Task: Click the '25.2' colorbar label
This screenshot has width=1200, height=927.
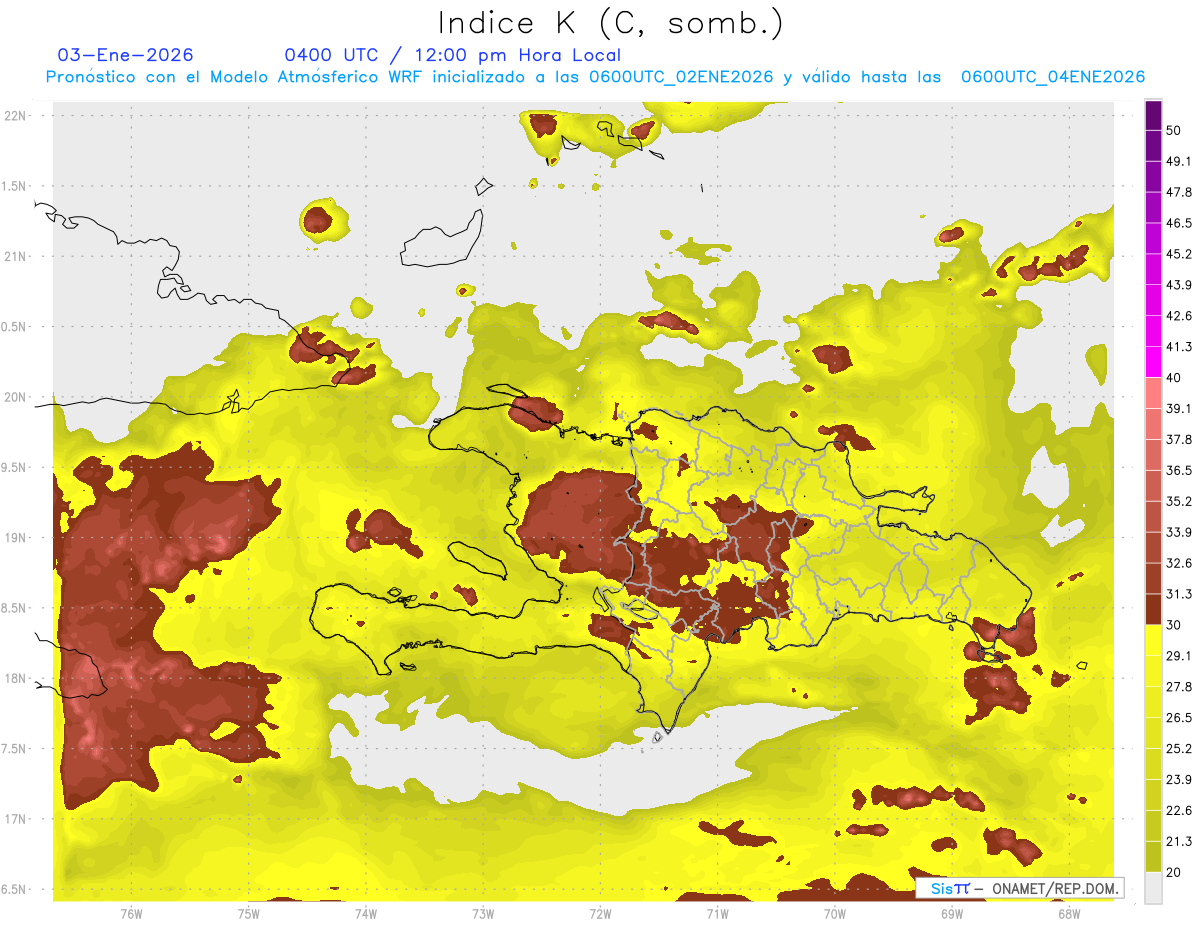Action: (1179, 749)
